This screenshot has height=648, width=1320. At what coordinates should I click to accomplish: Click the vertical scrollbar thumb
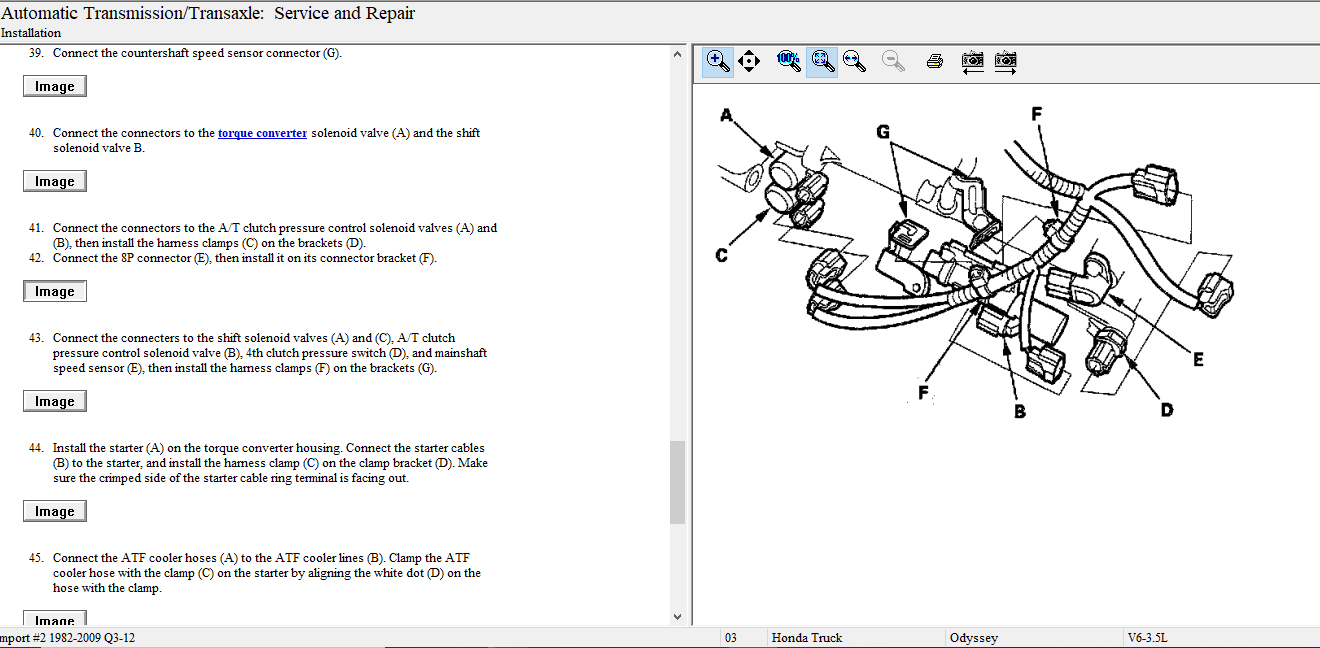point(677,482)
